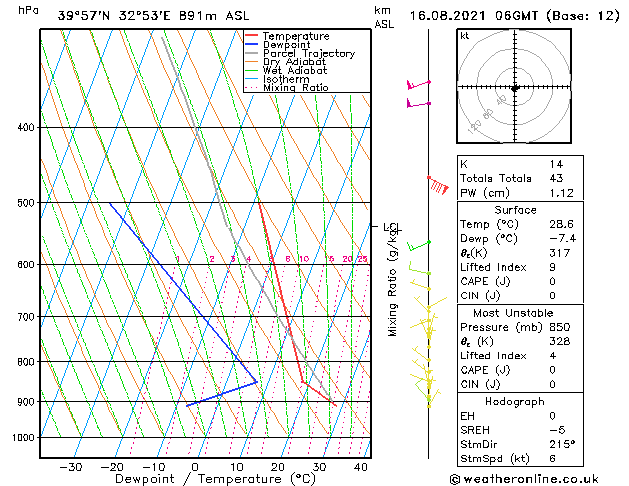
Task: Click the 'km ASL' axis heading
Action: tap(384, 17)
